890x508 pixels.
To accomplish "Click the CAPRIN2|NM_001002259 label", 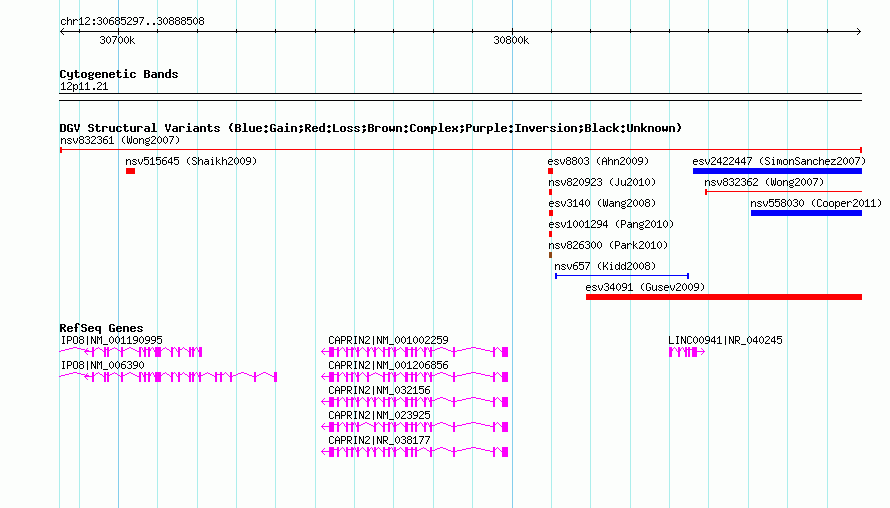I will (388, 340).
